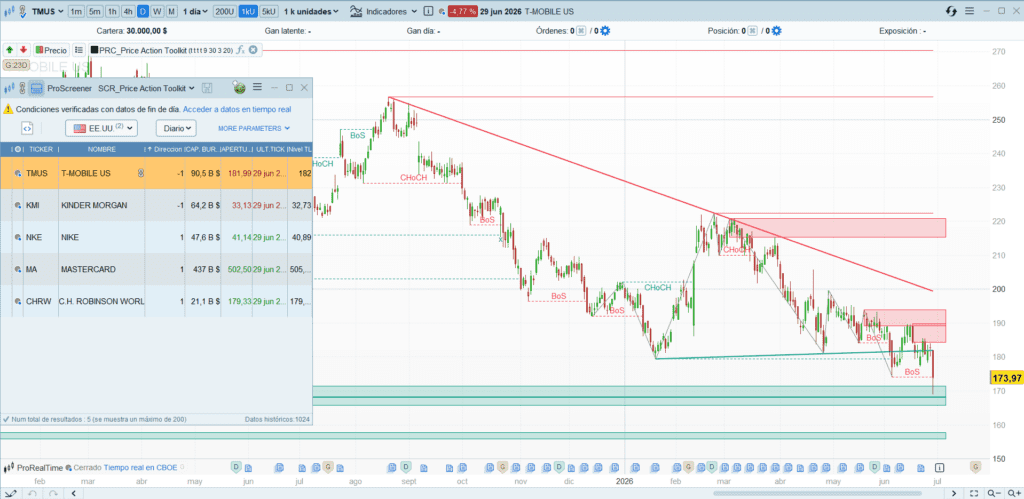Screen dimensions: 1024x499
Task: Open the EE.UU. market dropdown
Action: [x=102, y=128]
